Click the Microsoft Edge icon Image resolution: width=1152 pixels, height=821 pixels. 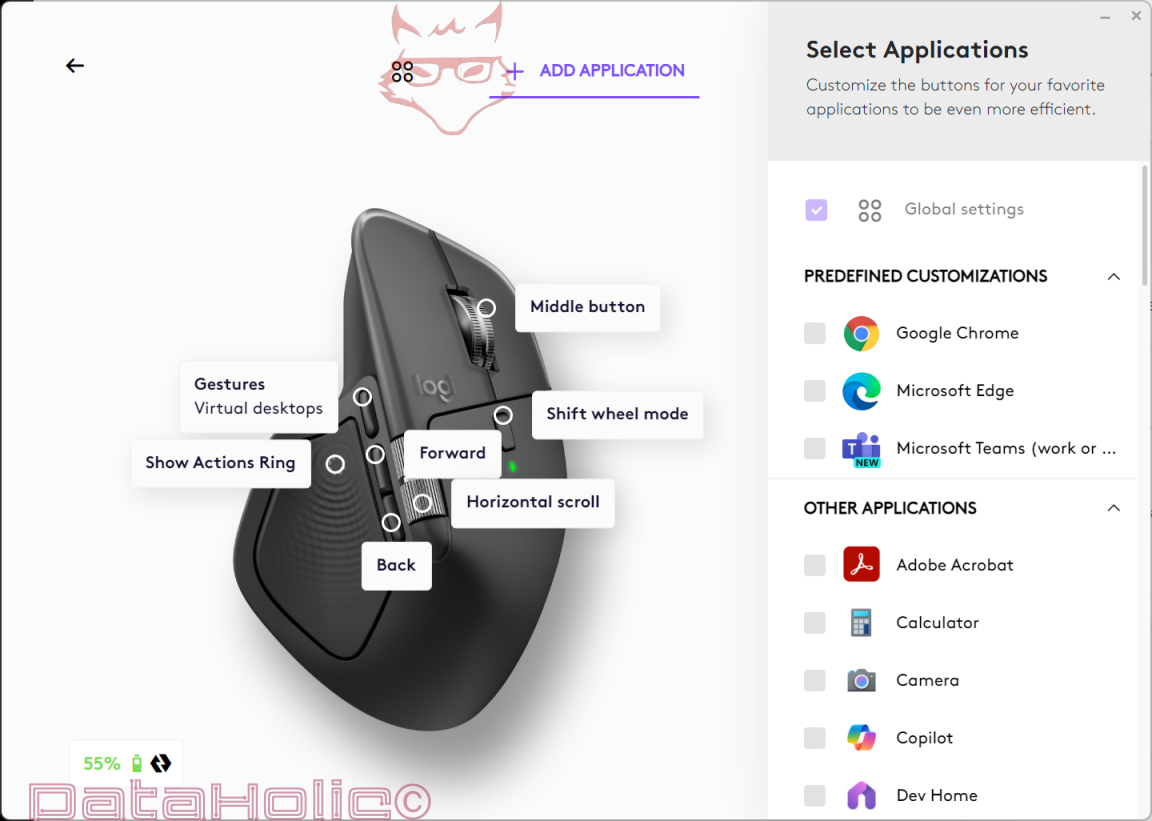(x=861, y=391)
